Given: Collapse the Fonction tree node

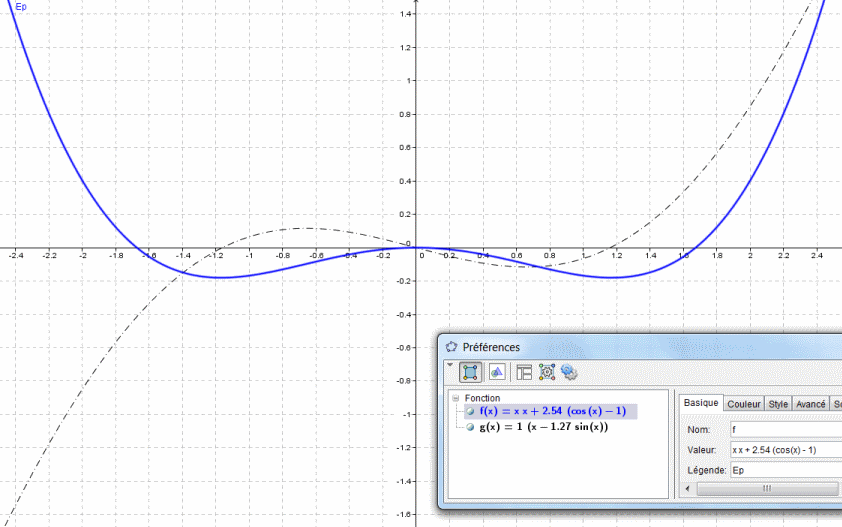Looking at the screenshot, I should (455, 398).
